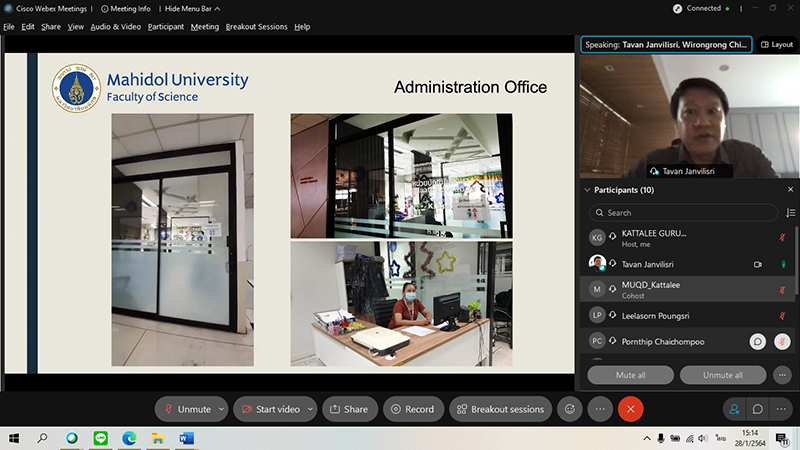Open chat with Pornthip Chaichompoo
This screenshot has width=800, height=450.
click(759, 342)
